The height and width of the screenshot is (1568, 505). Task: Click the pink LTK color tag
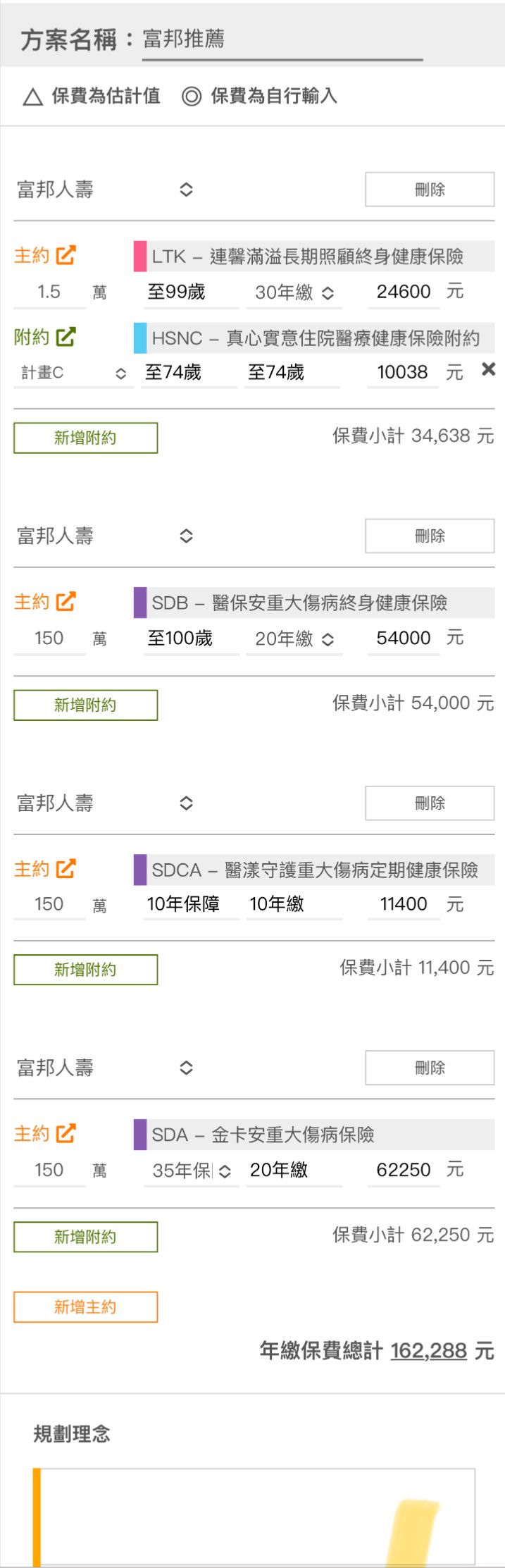point(140,257)
